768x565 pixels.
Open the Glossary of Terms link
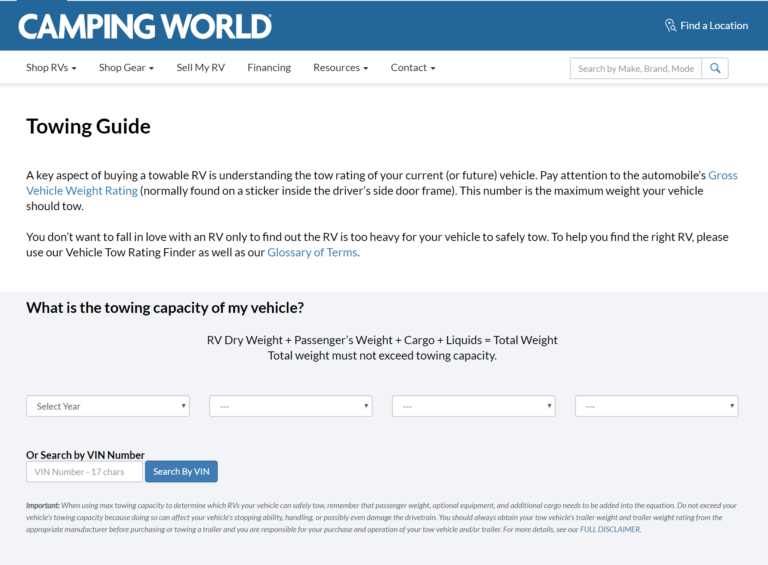coord(312,253)
